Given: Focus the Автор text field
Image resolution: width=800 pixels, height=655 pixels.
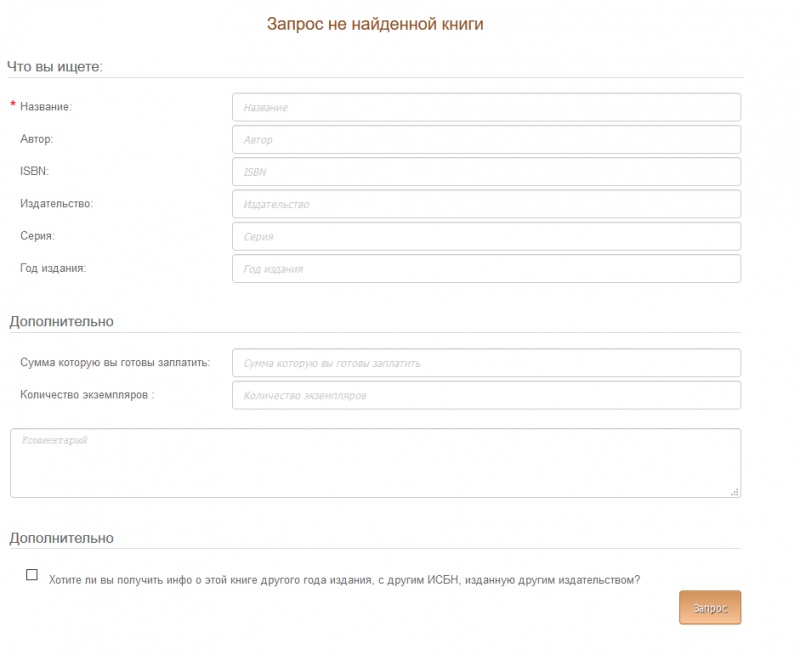Looking at the screenshot, I should pos(486,139).
